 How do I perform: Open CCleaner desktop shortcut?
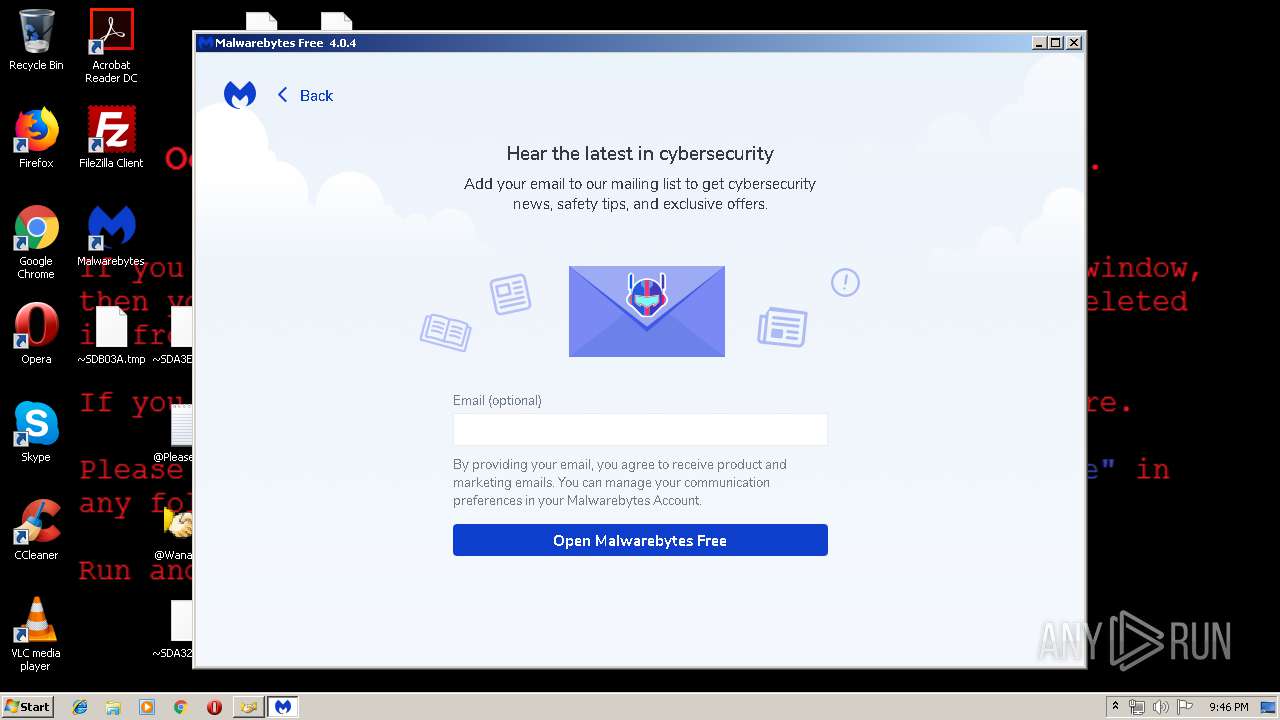pos(36,529)
